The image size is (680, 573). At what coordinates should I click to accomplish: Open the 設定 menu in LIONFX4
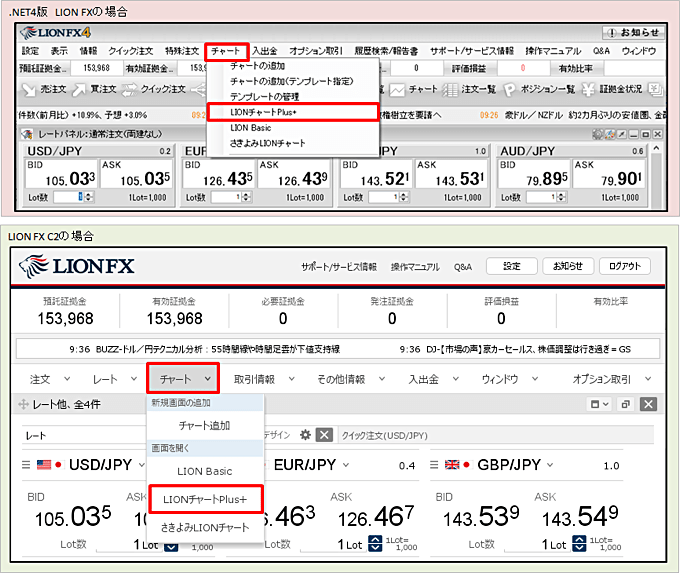point(30,51)
